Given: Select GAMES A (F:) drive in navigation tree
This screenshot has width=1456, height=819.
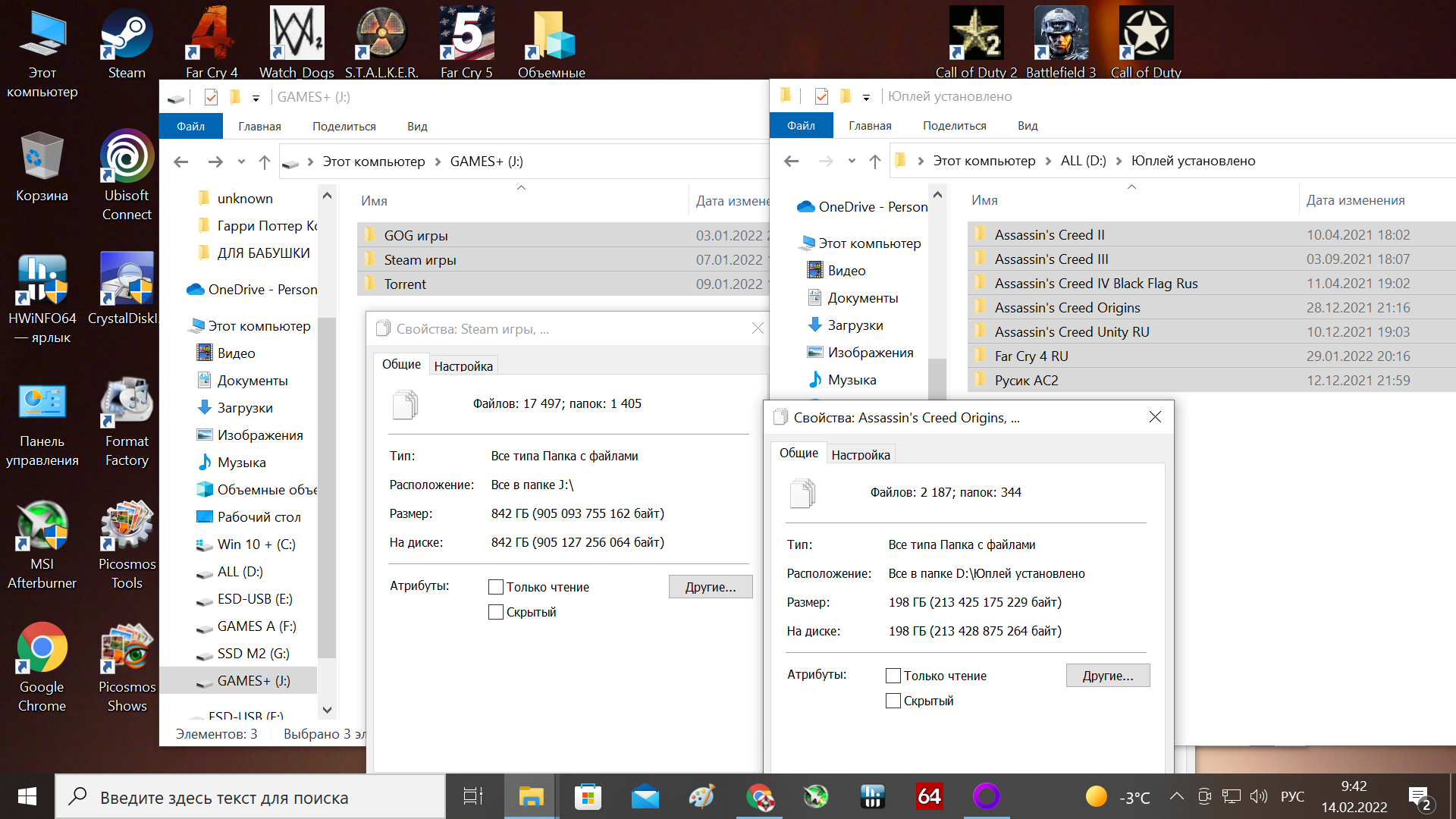Looking at the screenshot, I should 256,626.
